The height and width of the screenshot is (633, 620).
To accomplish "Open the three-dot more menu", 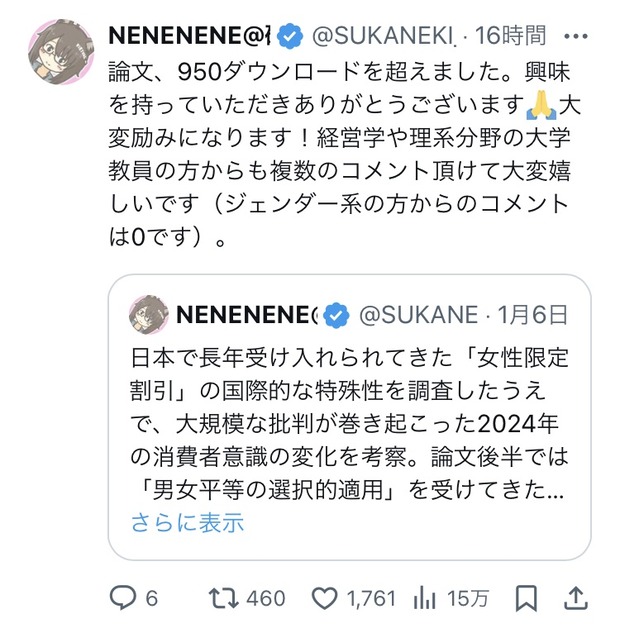I will click(576, 36).
